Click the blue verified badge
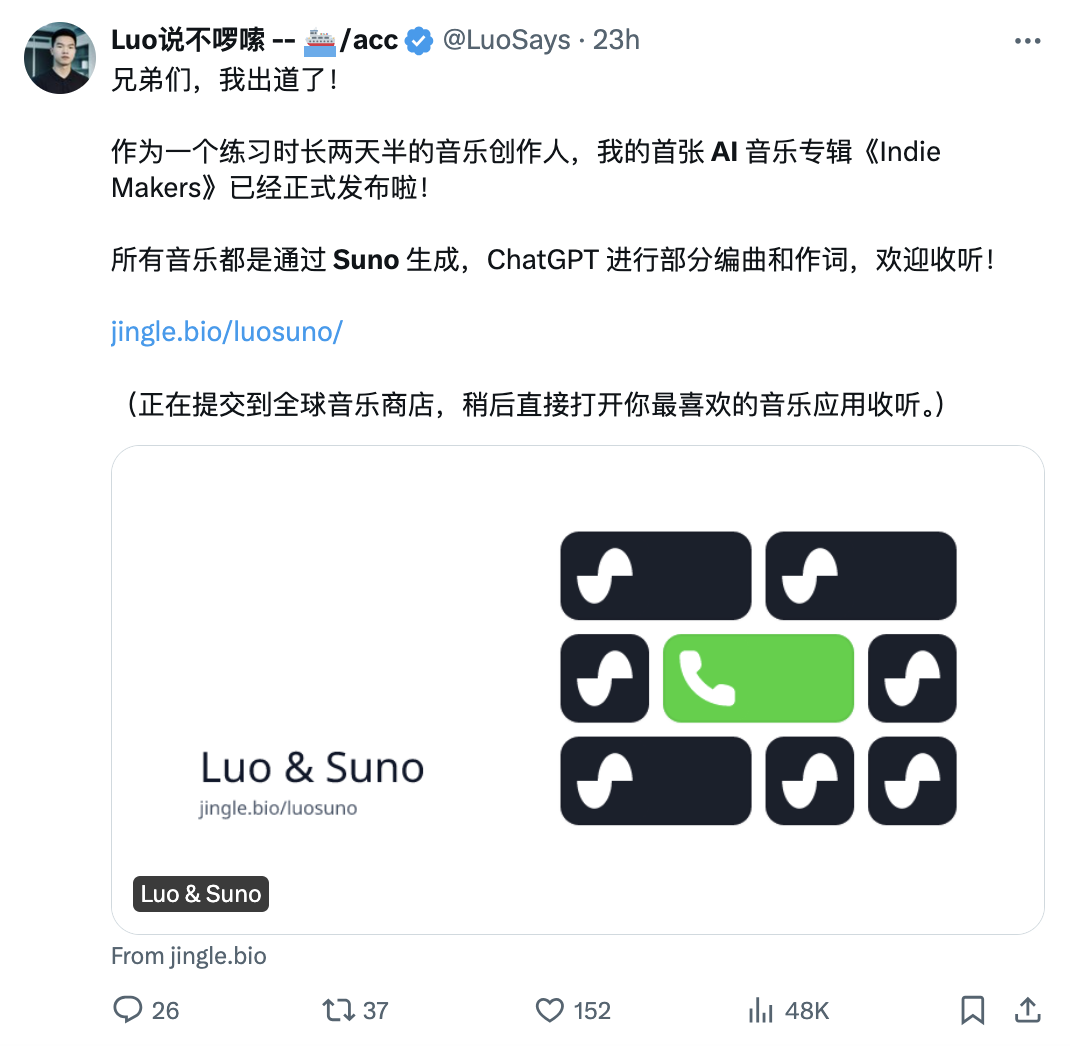This screenshot has width=1070, height=1046. [419, 40]
